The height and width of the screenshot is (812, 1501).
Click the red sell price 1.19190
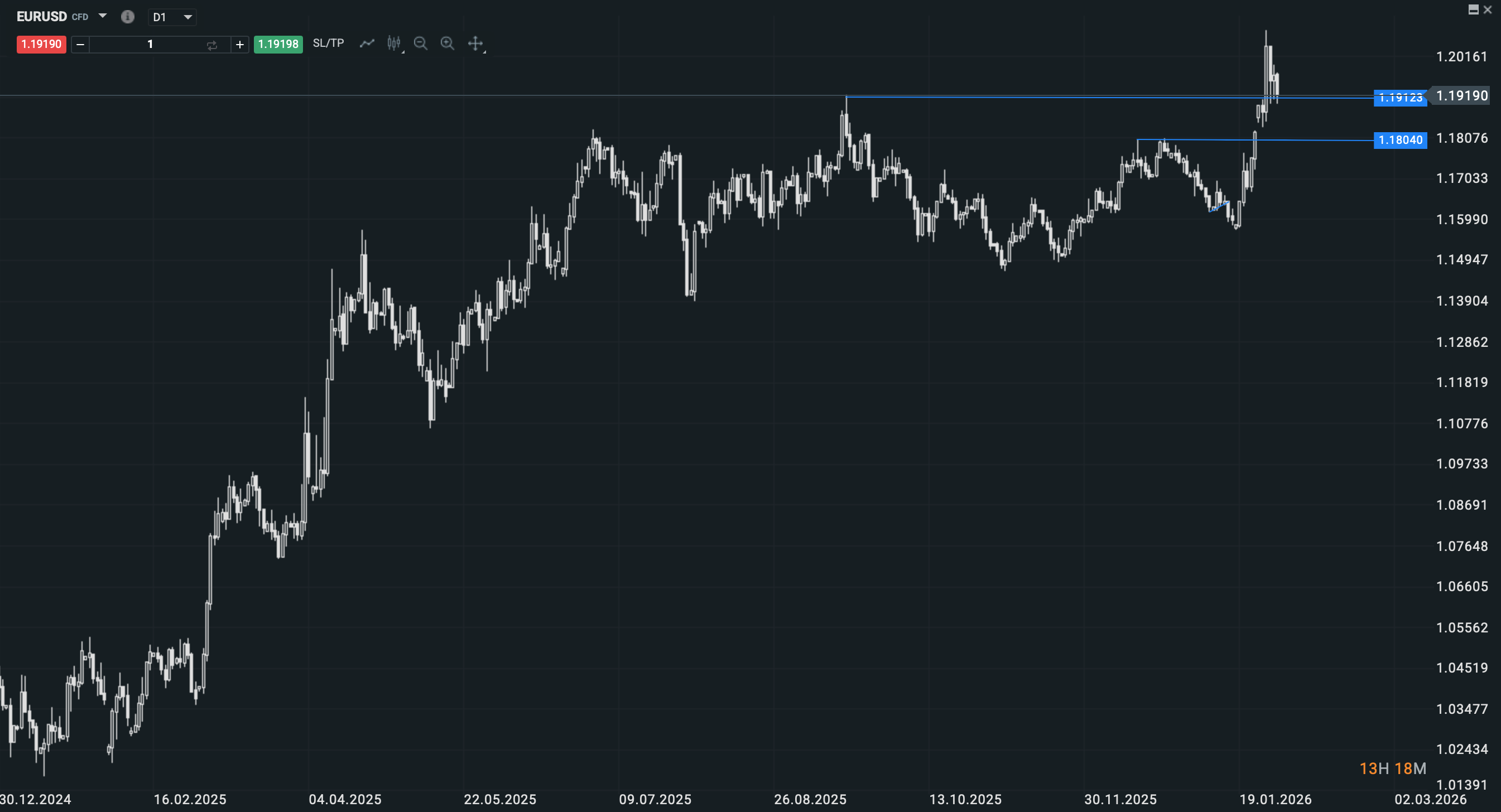pos(41,45)
